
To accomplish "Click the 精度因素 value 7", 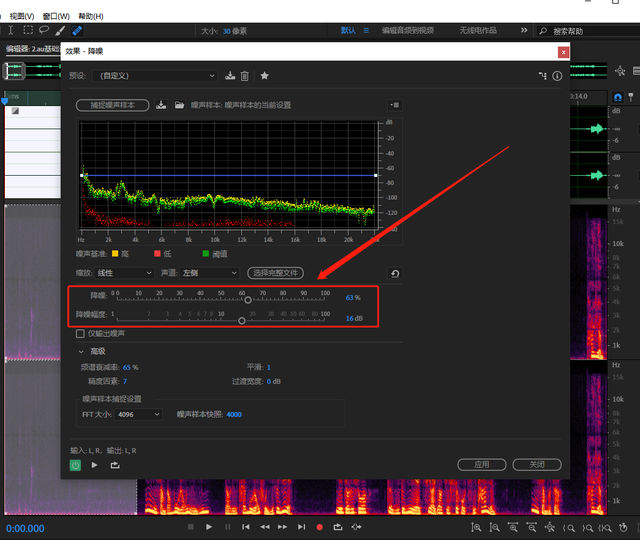I will 125,381.
